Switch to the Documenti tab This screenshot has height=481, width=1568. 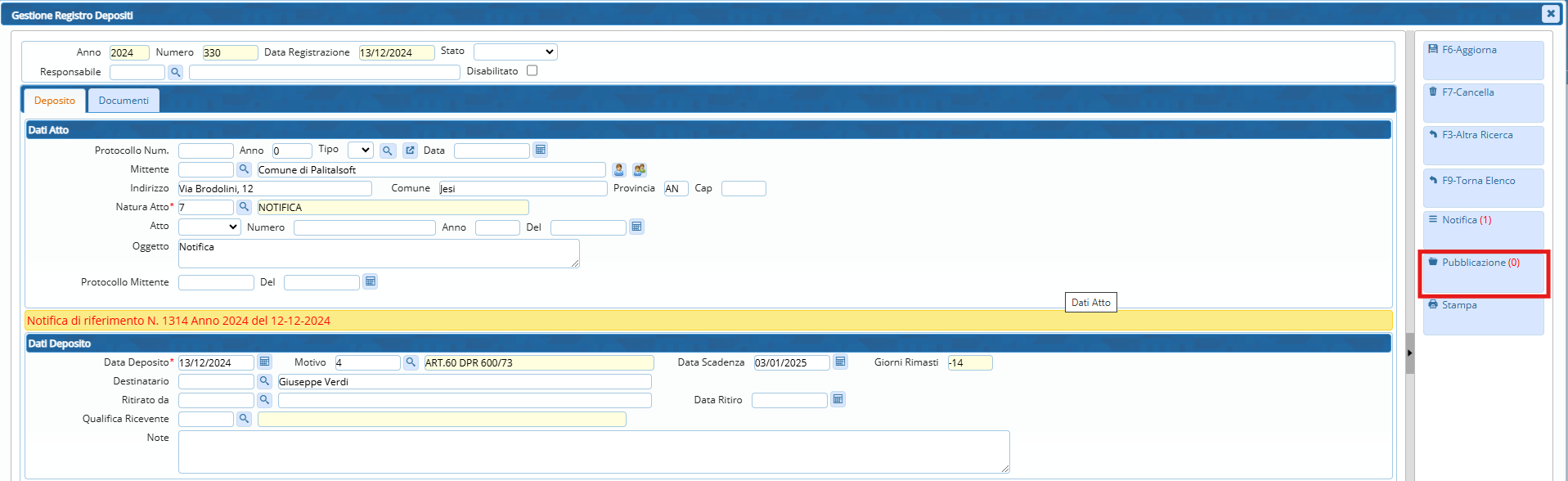[x=124, y=101]
